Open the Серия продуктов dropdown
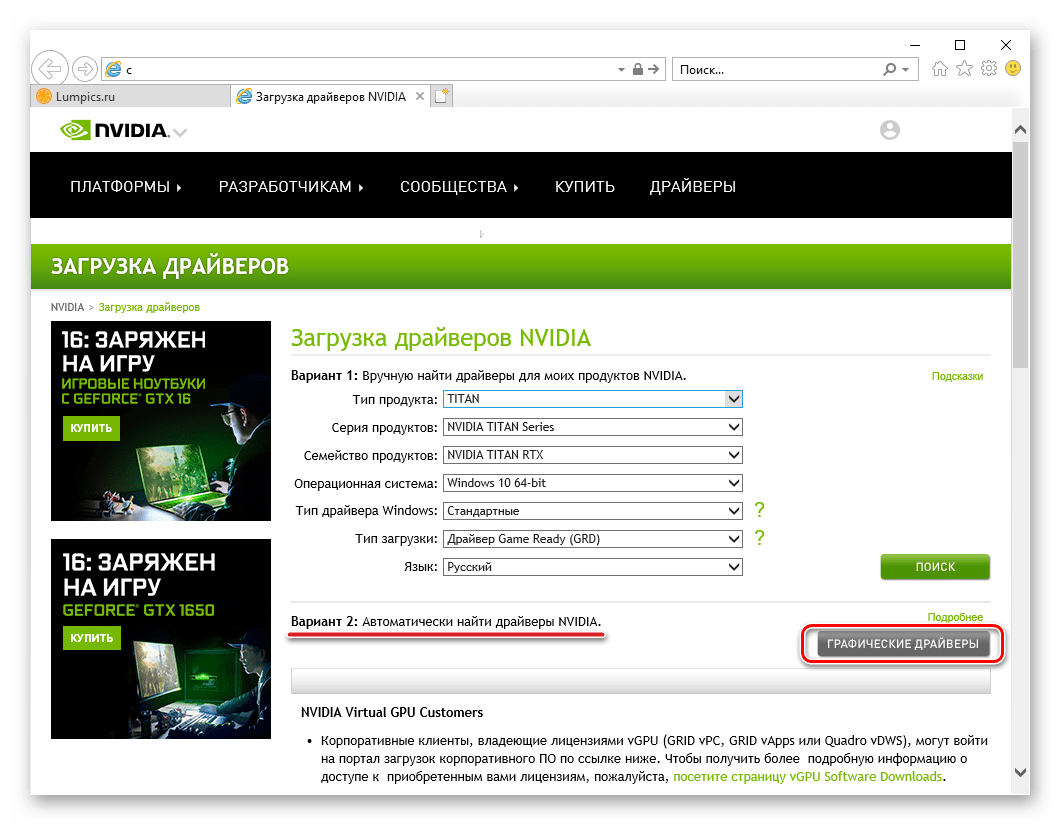1060x825 pixels. point(593,427)
